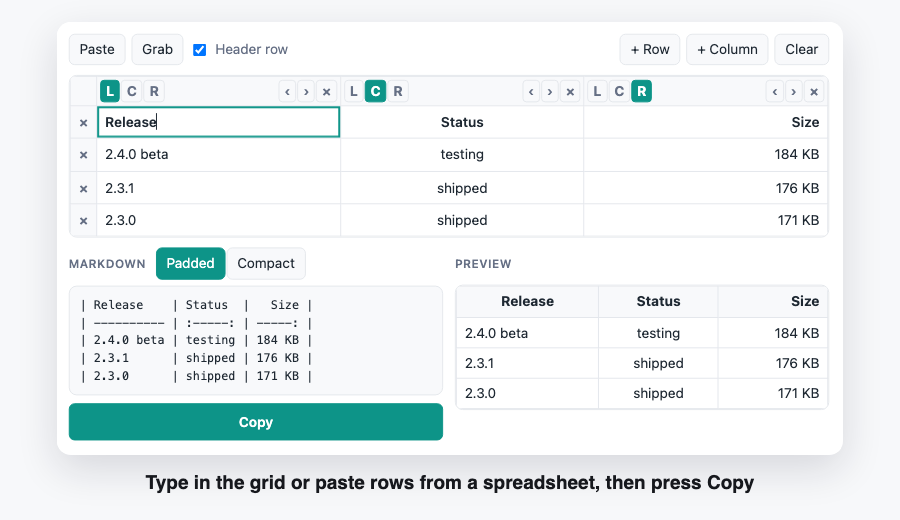
Task: Focus the Release header cell input
Action: pos(219,122)
